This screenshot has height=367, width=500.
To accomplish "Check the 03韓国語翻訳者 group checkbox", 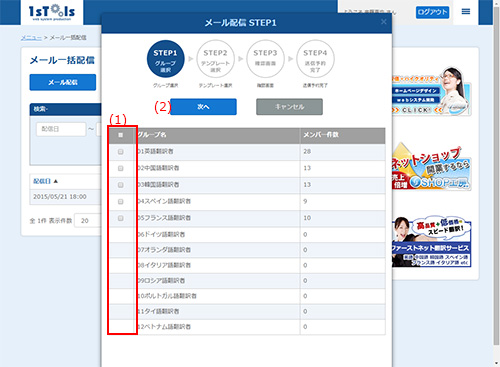I will (x=121, y=185).
